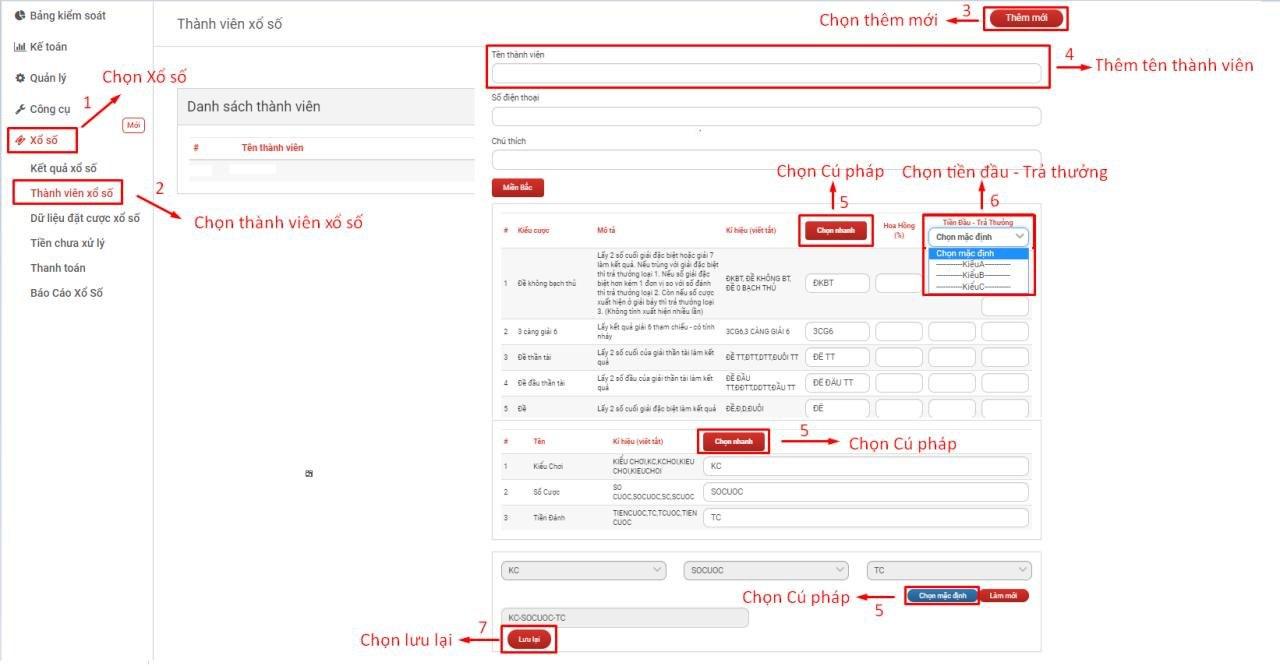The height and width of the screenshot is (666, 1280).
Task: Click the Mô tả column header
Action: click(606, 231)
